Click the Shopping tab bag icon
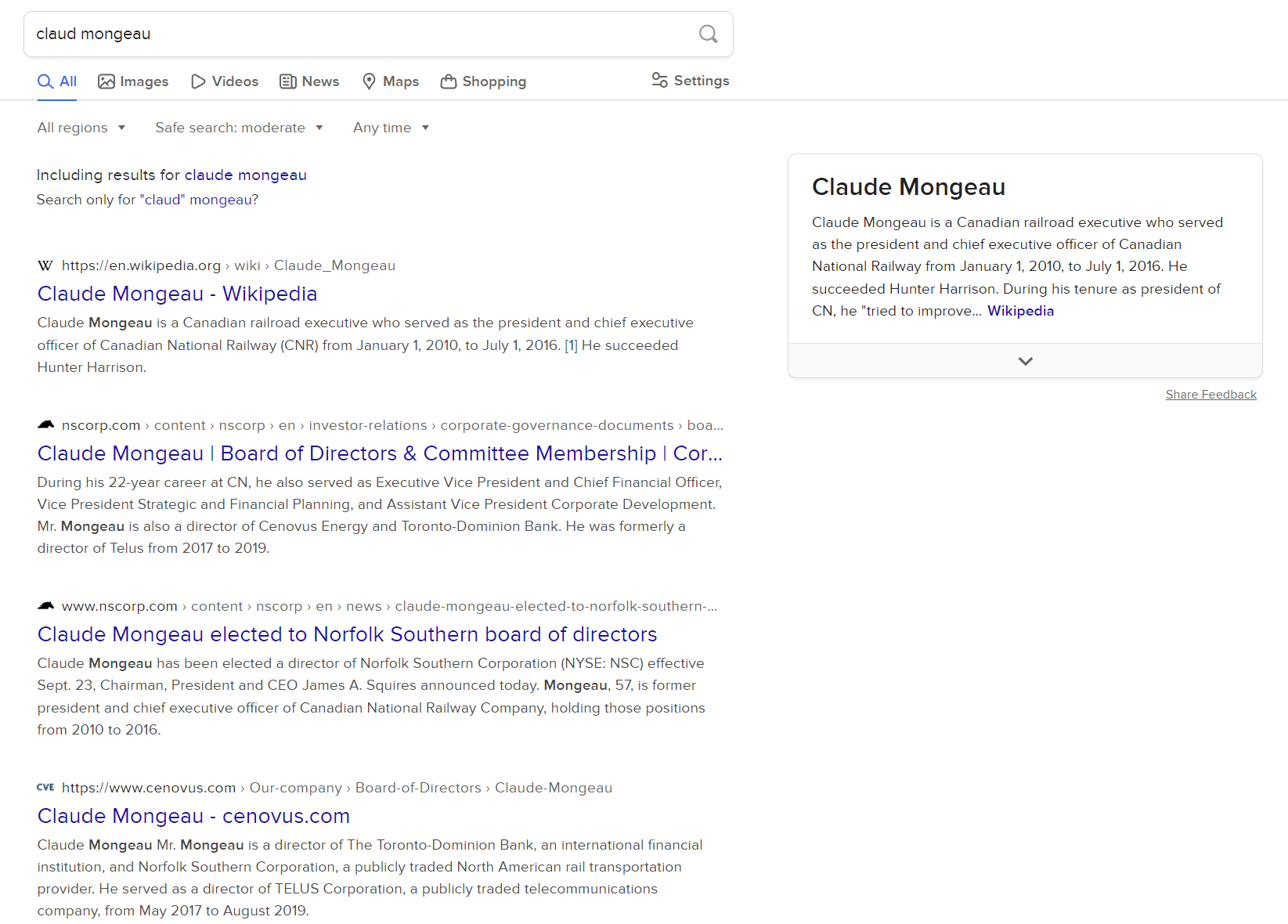The height and width of the screenshot is (924, 1288). 449,81
